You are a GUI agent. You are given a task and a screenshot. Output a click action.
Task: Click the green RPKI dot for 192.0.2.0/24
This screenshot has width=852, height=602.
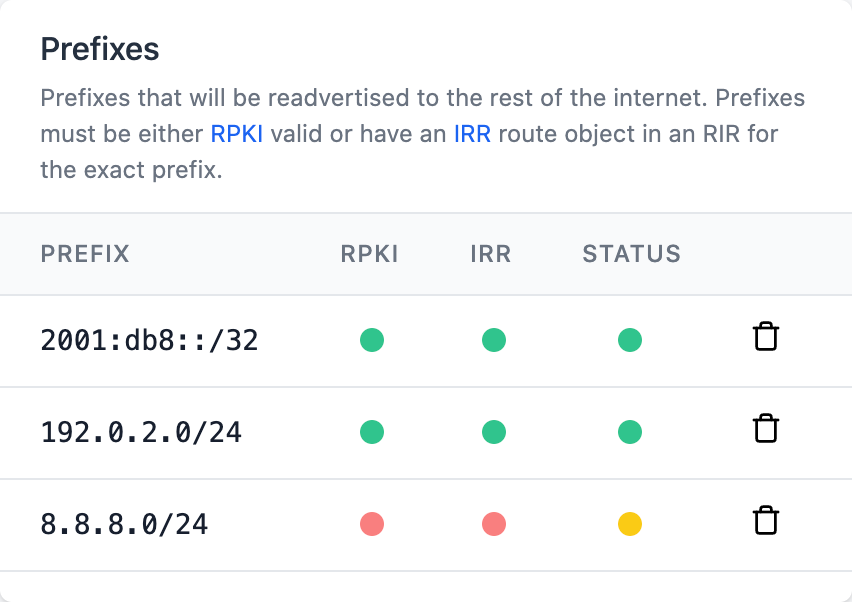372,432
